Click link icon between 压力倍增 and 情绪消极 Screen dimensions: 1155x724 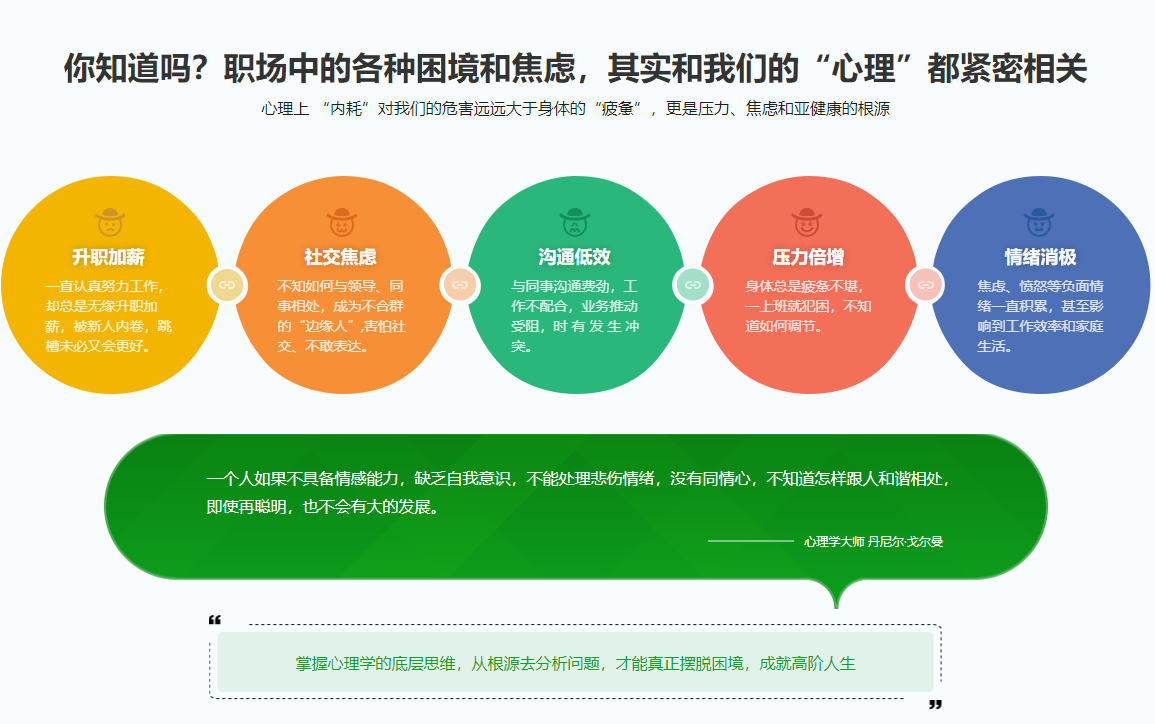925,285
